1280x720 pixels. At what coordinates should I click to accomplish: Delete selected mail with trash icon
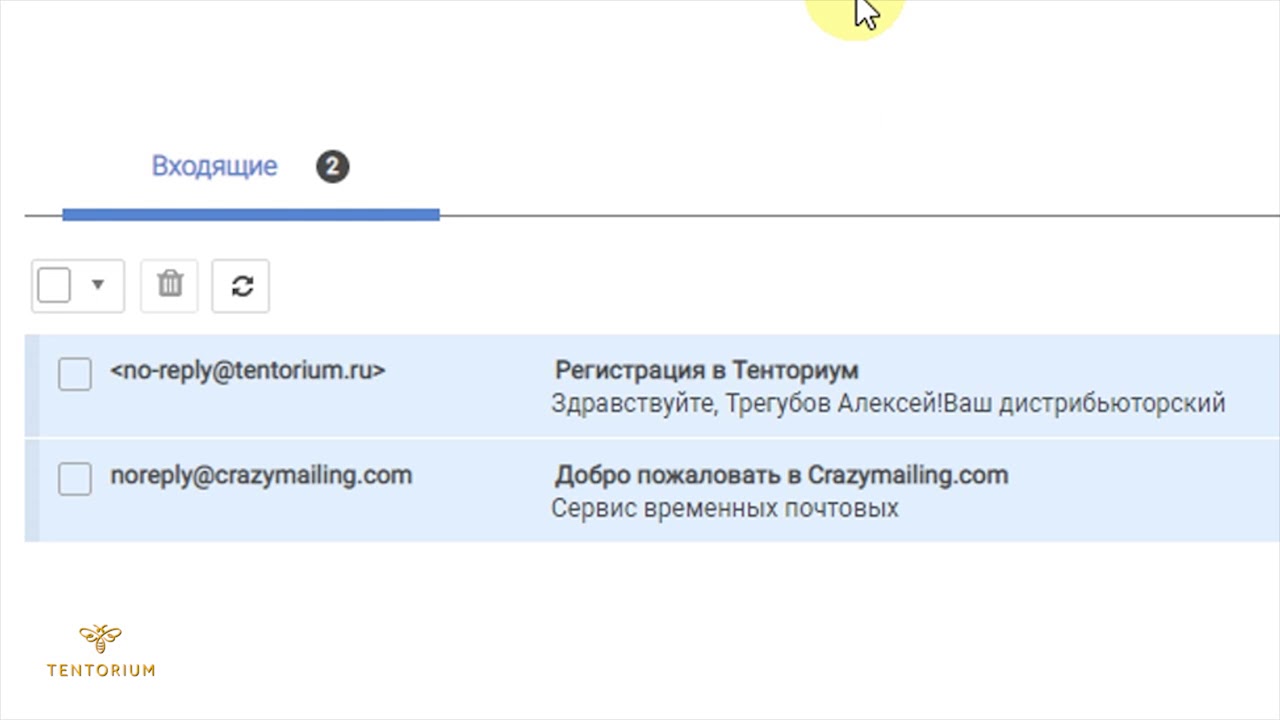[170, 286]
